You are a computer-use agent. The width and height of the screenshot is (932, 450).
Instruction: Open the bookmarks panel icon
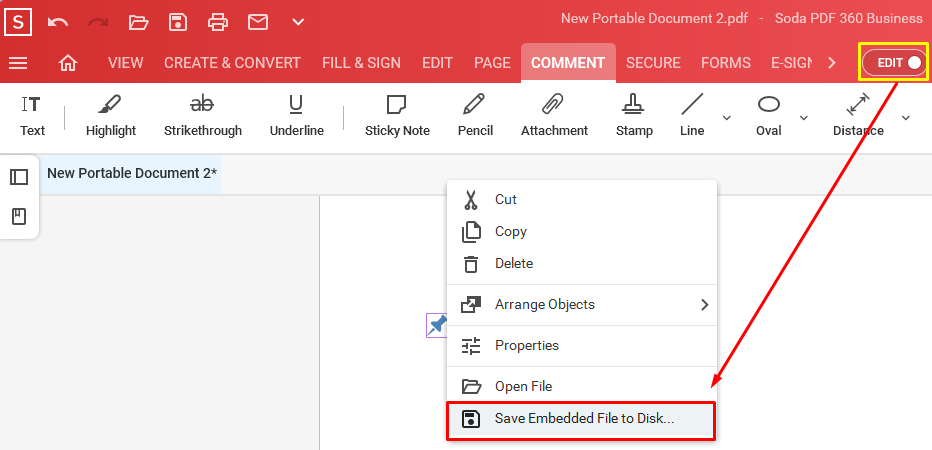[x=19, y=216]
